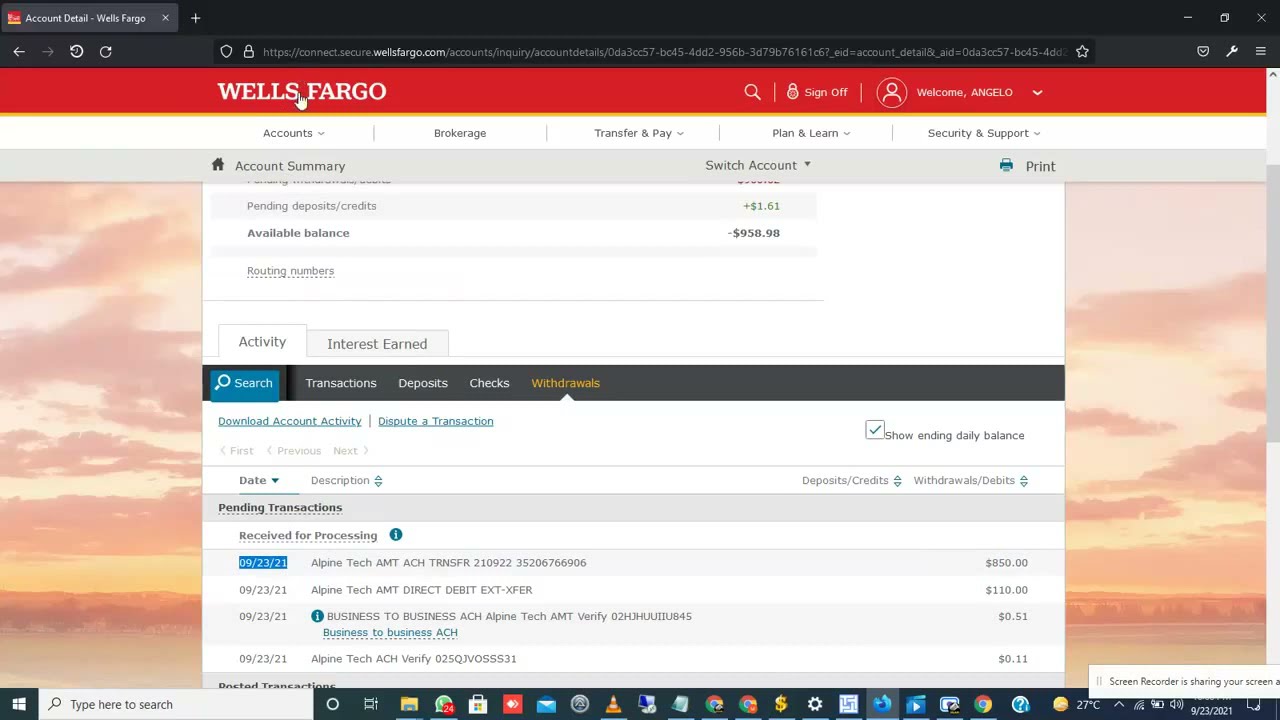
Task: Open File Explorer from taskbar
Action: 409,704
